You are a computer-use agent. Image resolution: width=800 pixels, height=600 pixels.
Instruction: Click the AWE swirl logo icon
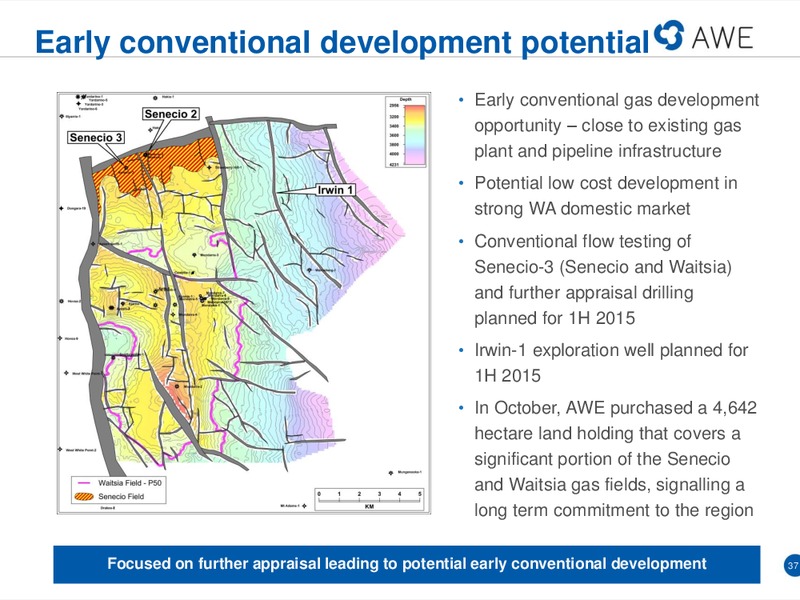pyautogui.click(x=669, y=35)
